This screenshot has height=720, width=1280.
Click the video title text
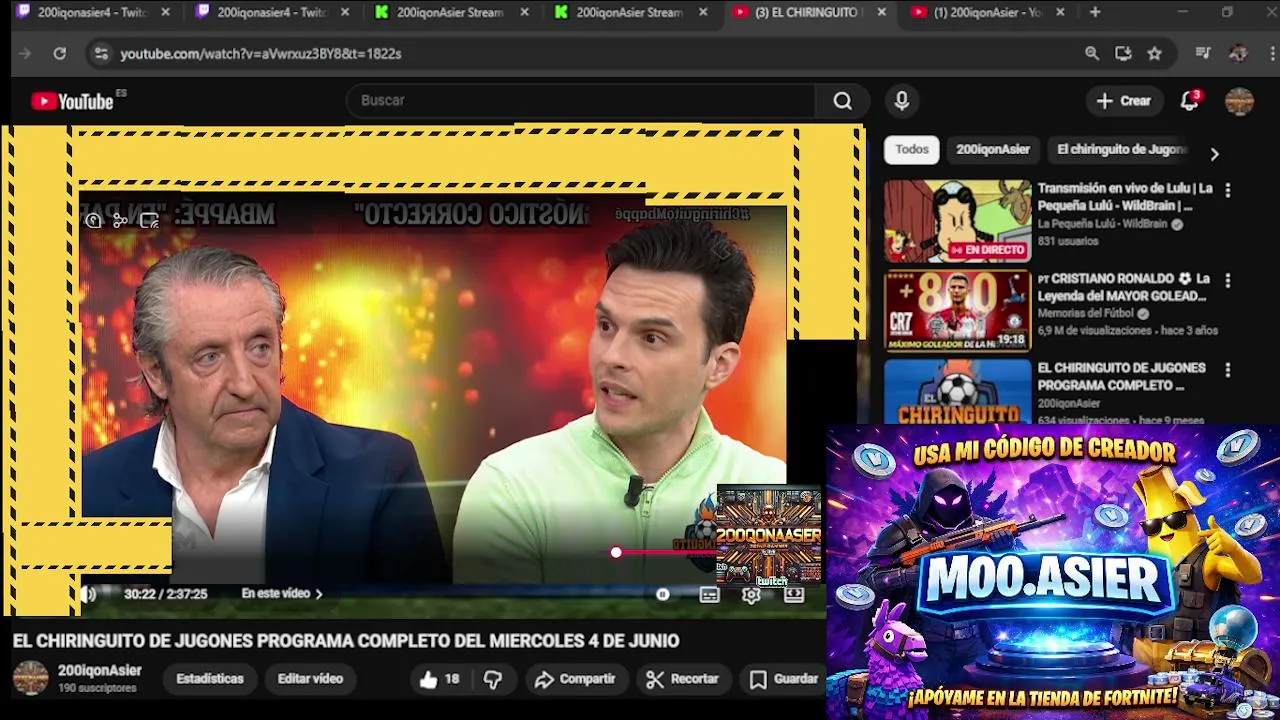coord(346,641)
